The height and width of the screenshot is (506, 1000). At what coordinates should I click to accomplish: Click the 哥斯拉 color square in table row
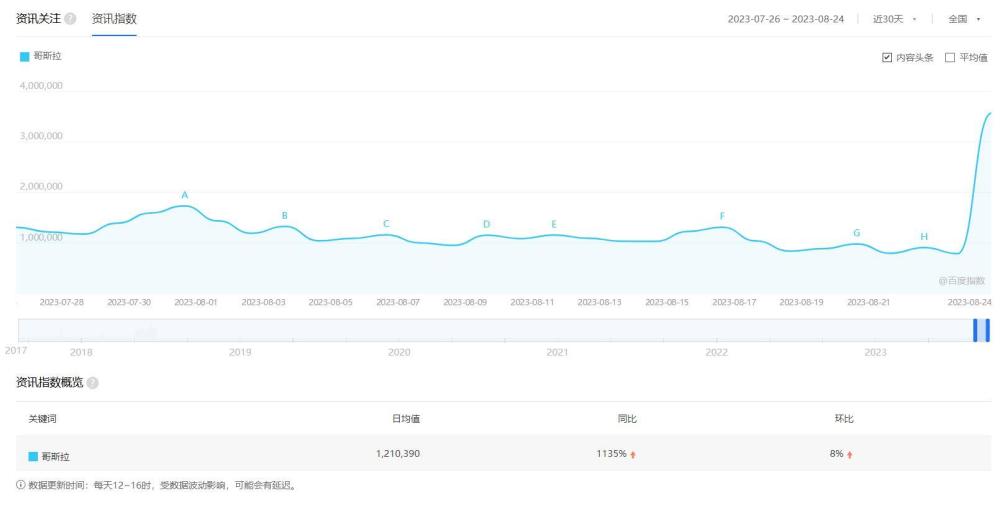33,457
